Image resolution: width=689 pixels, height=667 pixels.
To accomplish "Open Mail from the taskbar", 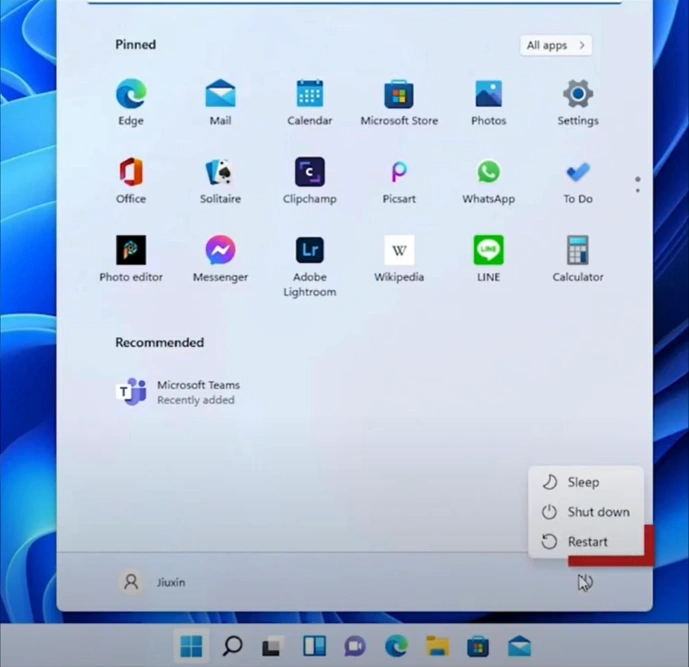I will [519, 646].
